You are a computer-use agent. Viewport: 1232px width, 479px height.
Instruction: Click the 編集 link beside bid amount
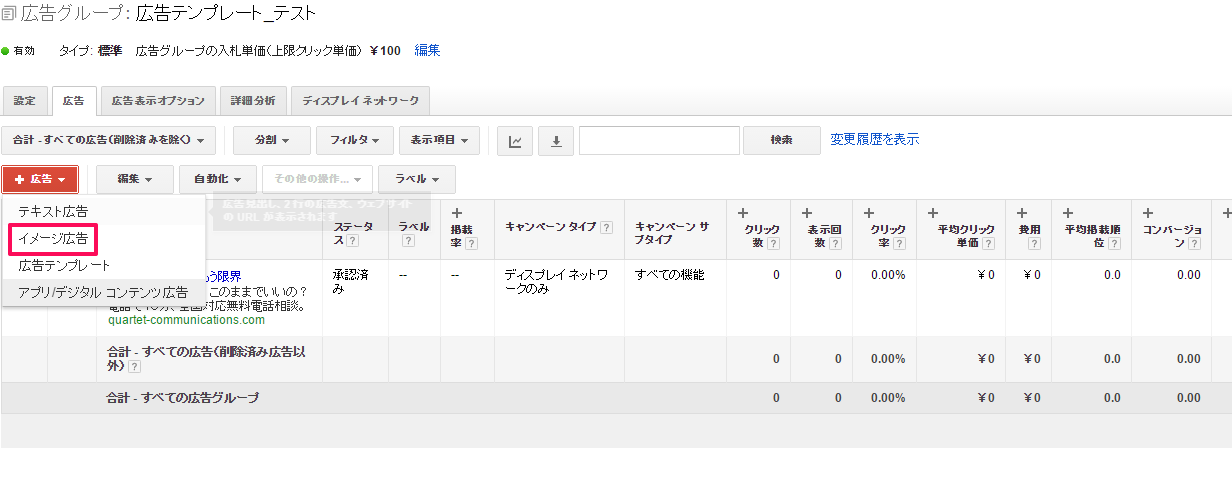pos(427,50)
